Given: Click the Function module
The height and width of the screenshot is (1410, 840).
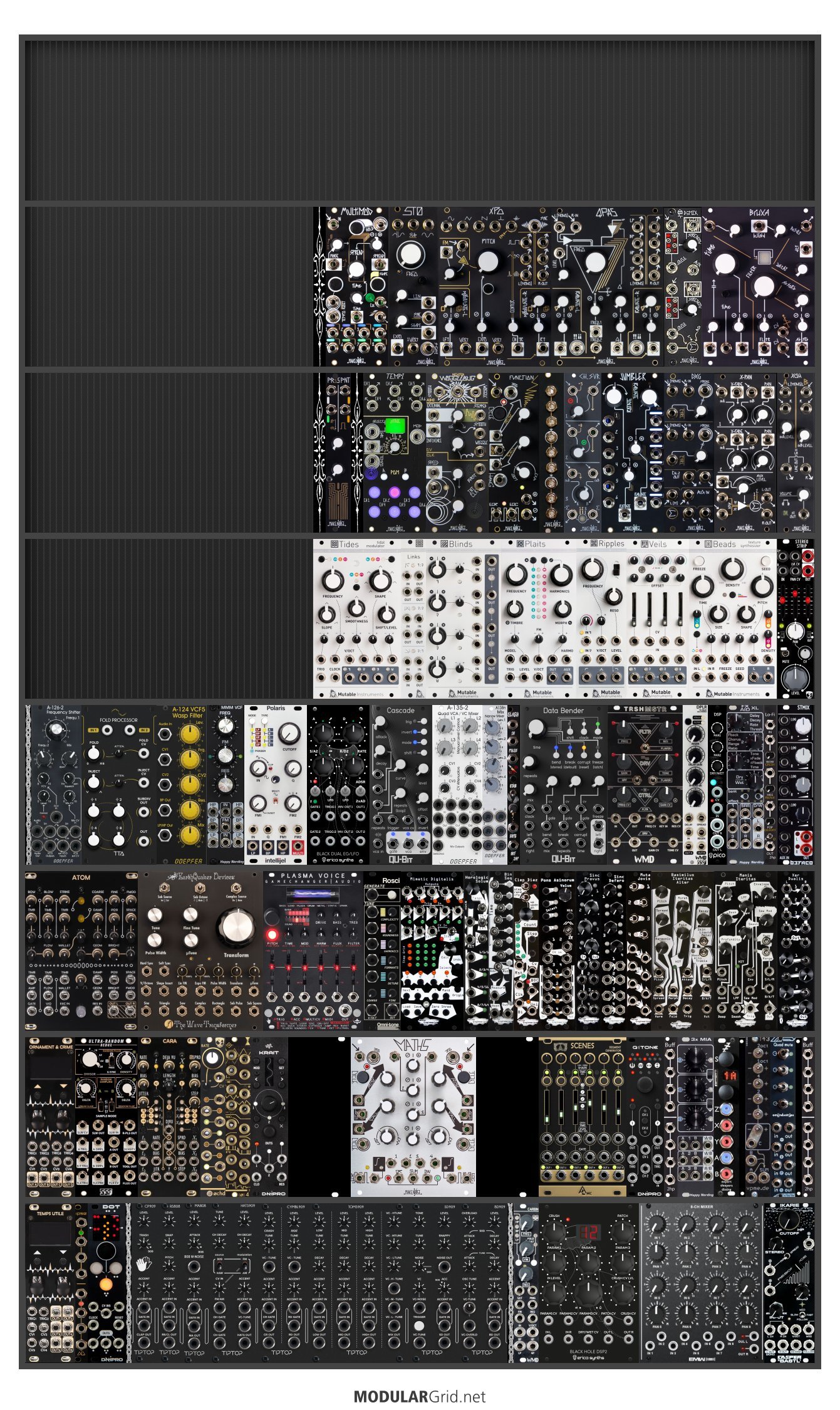Looking at the screenshot, I should 514,452.
